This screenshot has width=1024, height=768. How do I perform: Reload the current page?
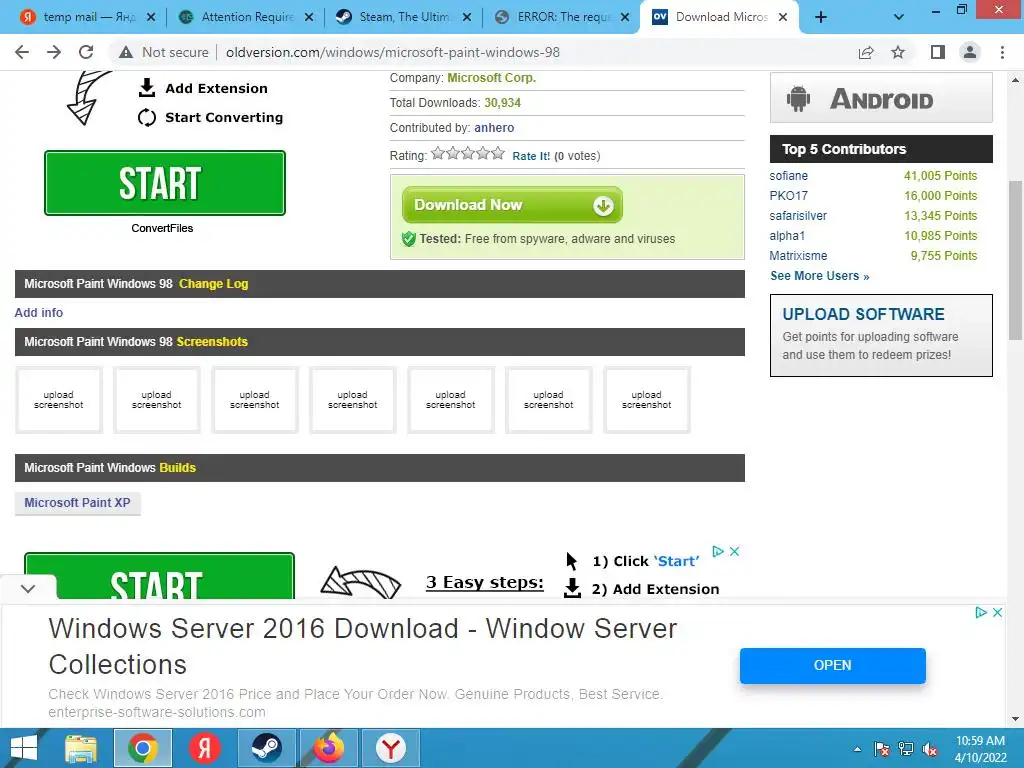(86, 52)
